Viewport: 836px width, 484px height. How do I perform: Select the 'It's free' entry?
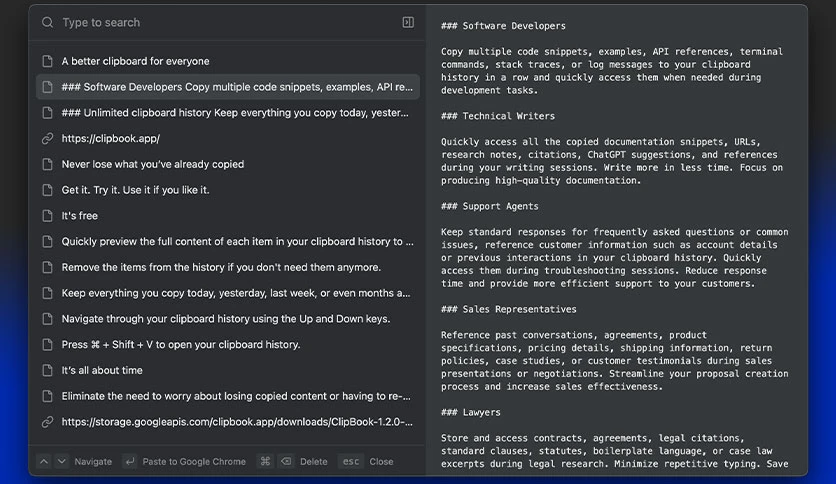tap(228, 216)
